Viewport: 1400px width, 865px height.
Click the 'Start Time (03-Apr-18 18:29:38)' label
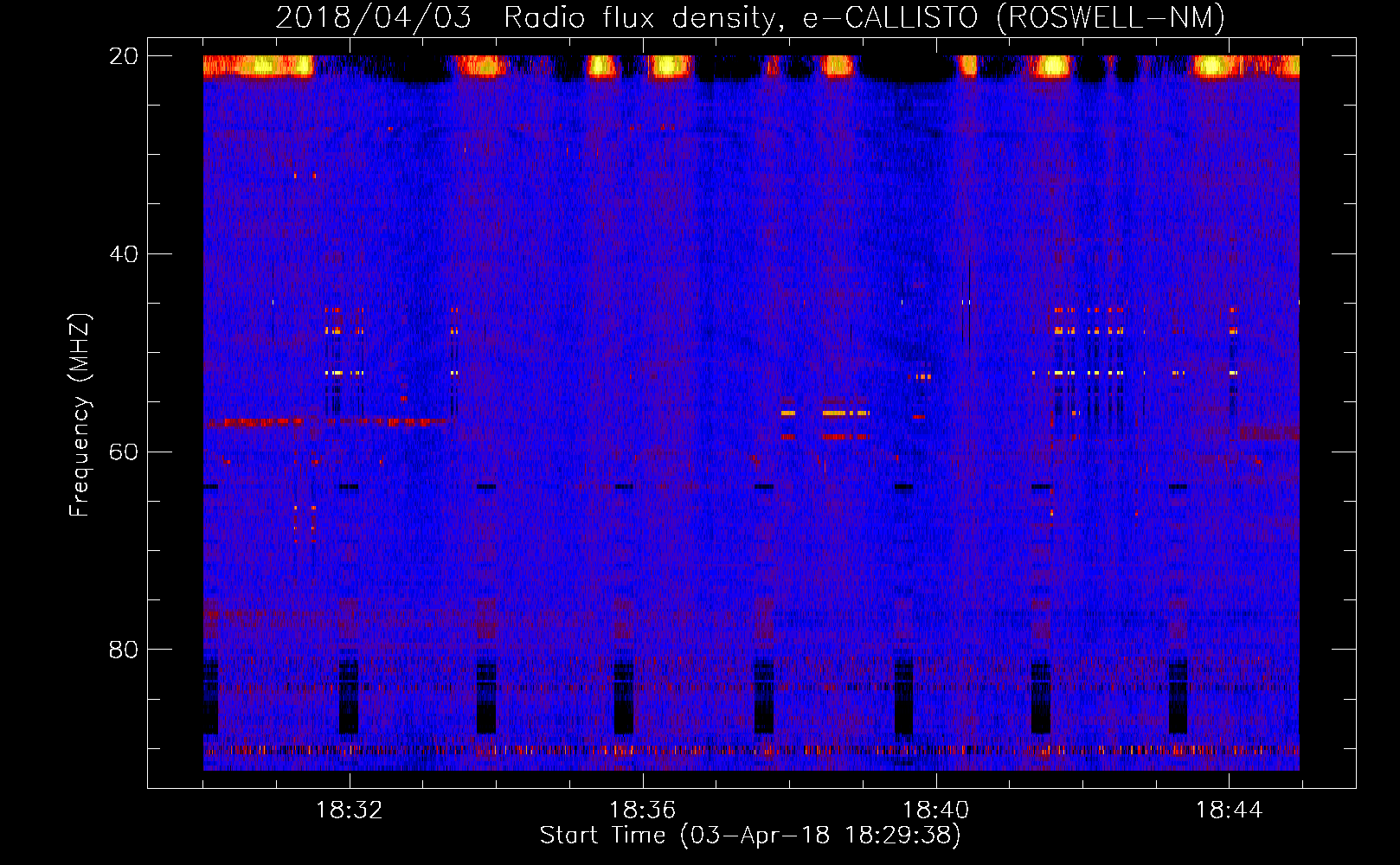pos(750,836)
